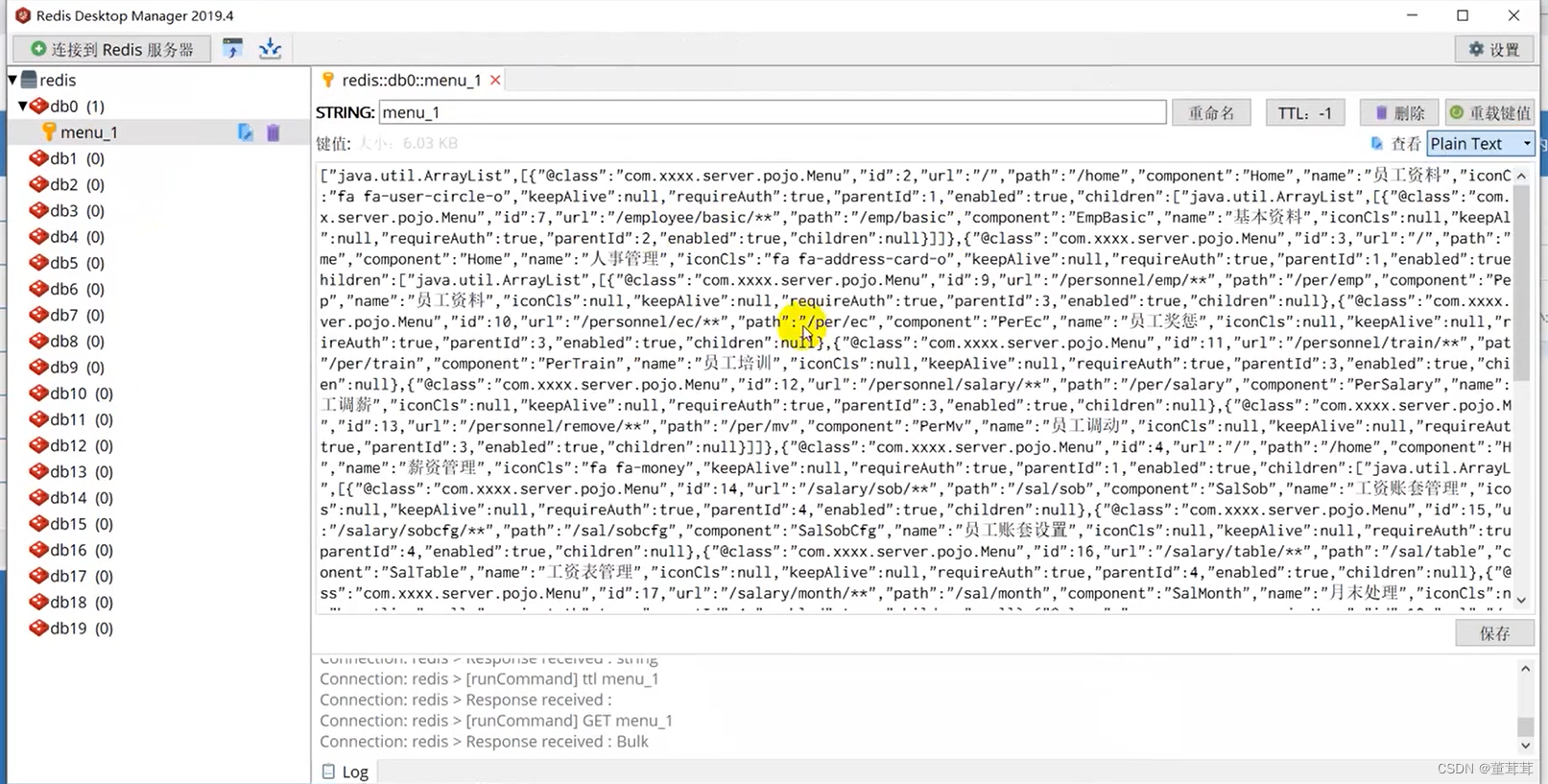This screenshot has height=784, width=1548.
Task: Select db16 database
Action: click(82, 550)
